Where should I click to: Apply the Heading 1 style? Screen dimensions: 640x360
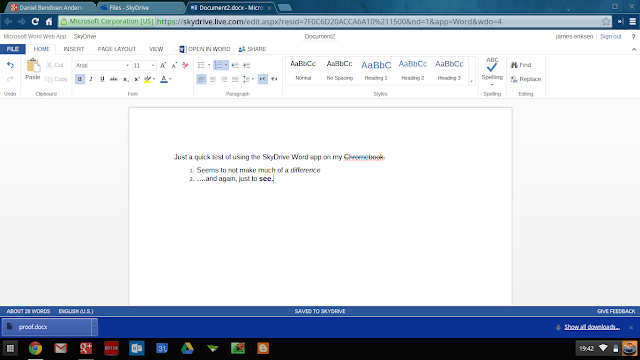376,70
